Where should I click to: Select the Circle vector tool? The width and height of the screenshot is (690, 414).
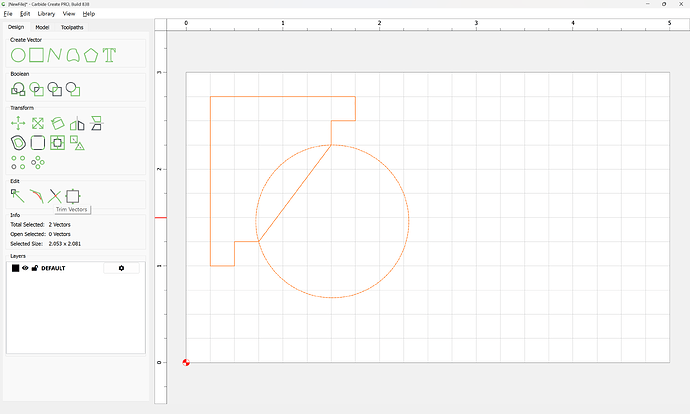pyautogui.click(x=18, y=55)
